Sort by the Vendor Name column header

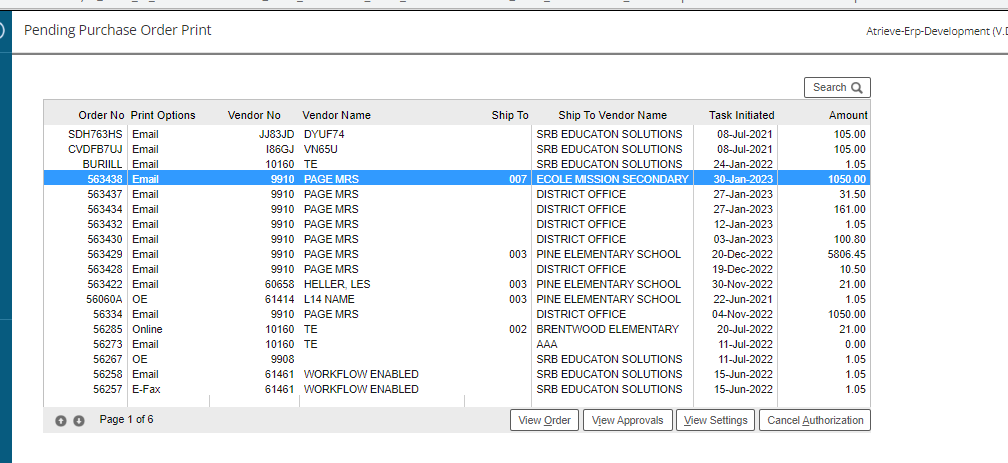click(336, 115)
